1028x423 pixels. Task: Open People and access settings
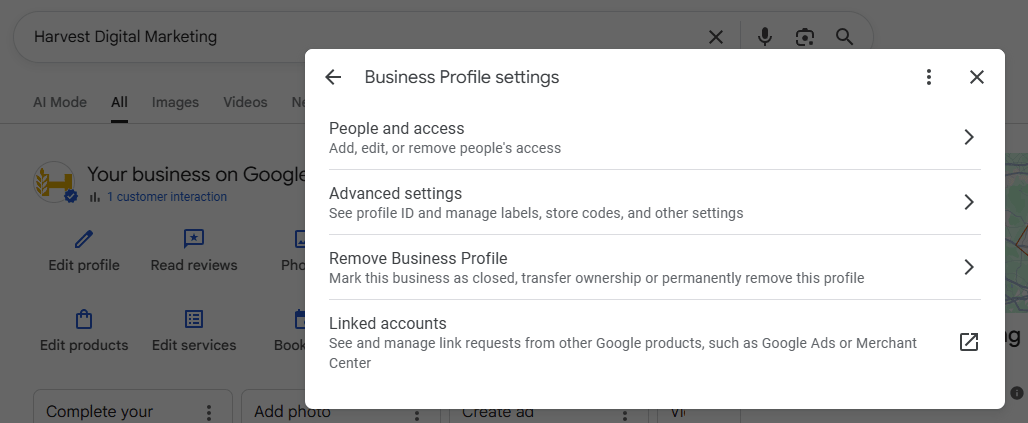coord(654,137)
